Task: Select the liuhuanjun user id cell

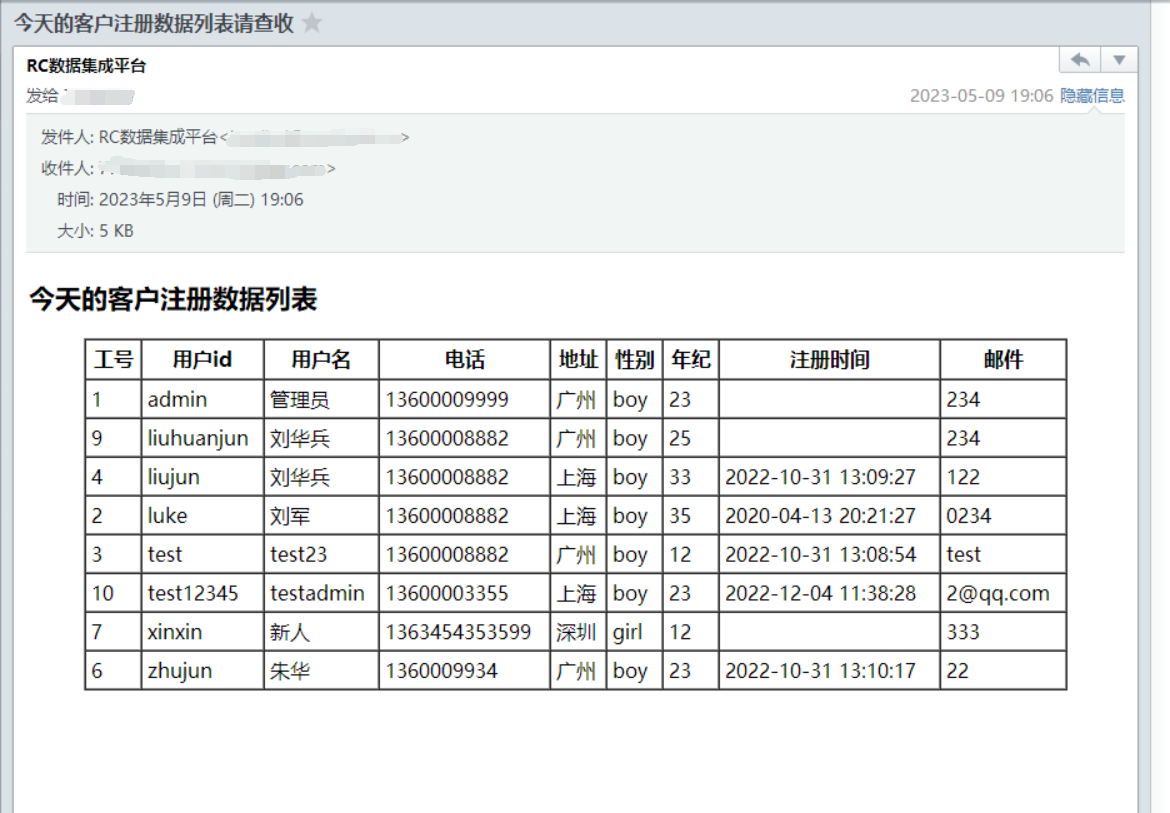Action: [198, 439]
